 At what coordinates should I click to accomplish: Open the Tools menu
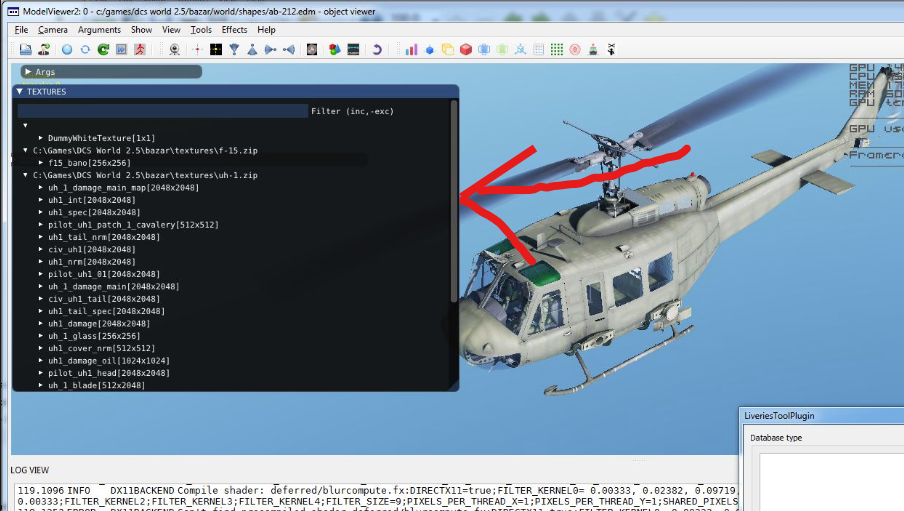[201, 29]
